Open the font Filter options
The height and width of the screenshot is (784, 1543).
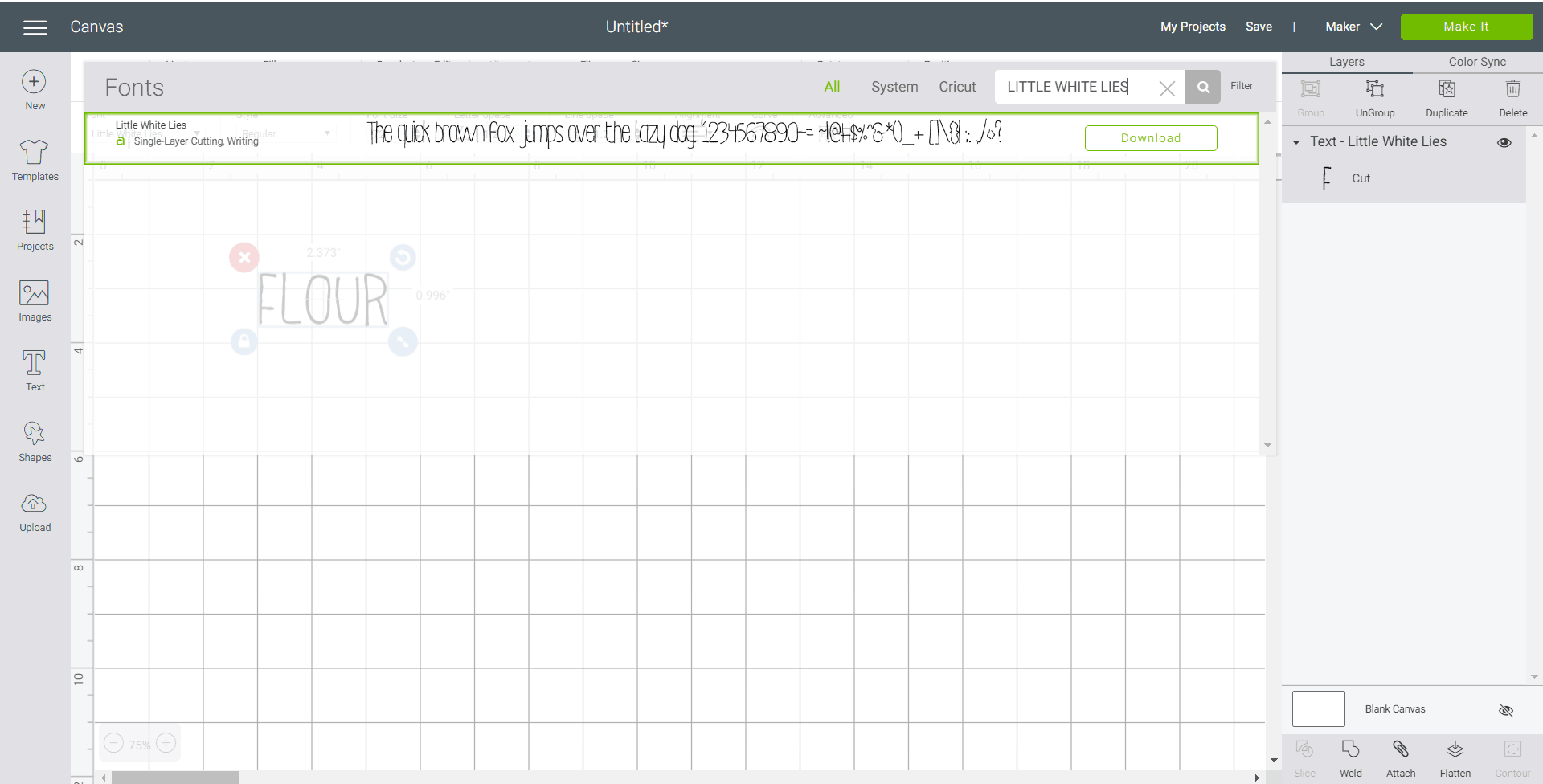pyautogui.click(x=1242, y=86)
